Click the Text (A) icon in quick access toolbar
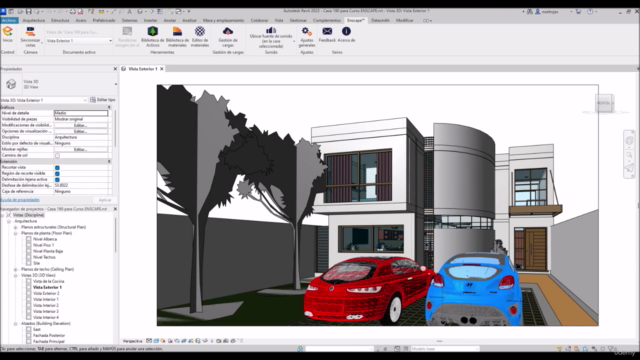Image resolution: width=640 pixels, height=360 pixels. click(x=130, y=11)
